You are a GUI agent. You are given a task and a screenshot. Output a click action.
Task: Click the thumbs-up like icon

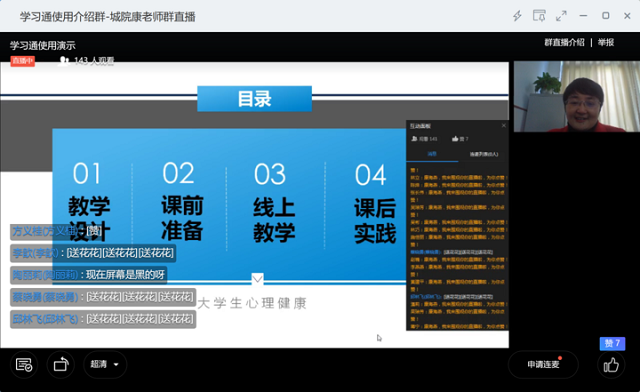click(611, 365)
